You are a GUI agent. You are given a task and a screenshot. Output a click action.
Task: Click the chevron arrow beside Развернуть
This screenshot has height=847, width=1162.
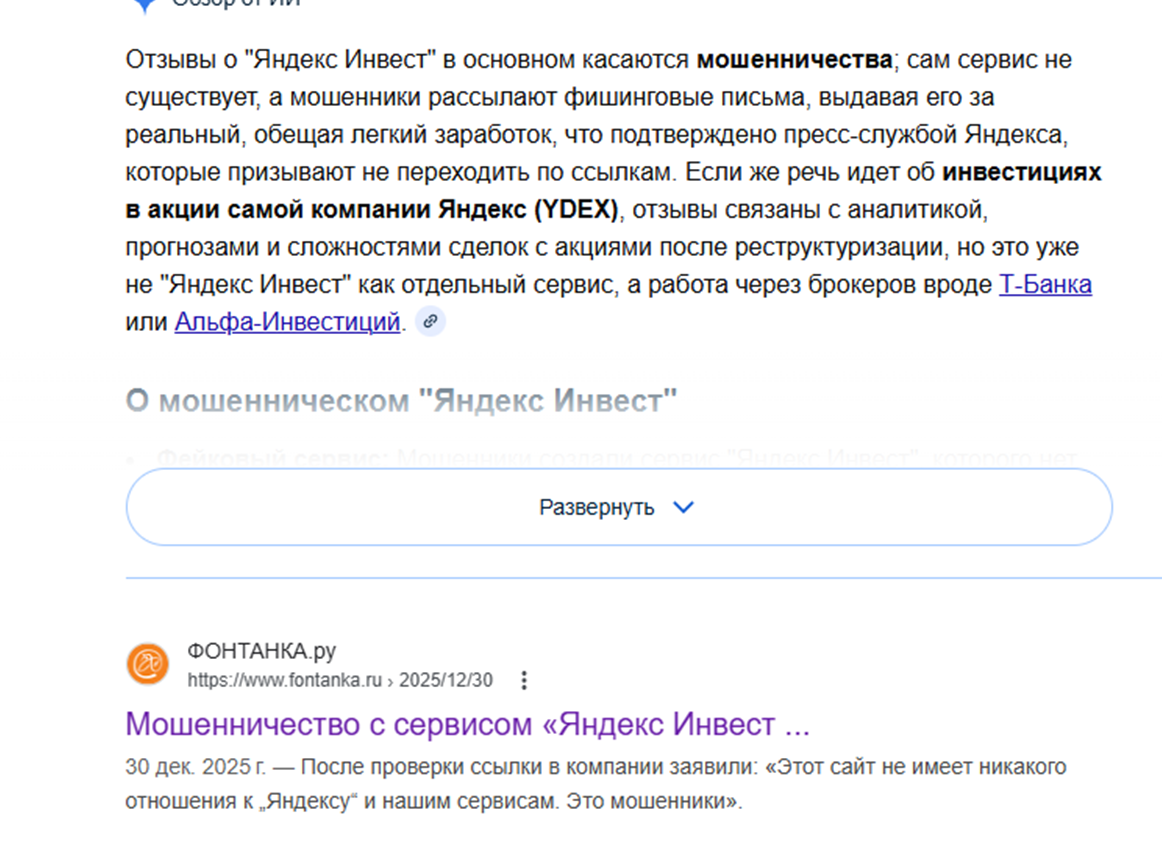(x=684, y=507)
